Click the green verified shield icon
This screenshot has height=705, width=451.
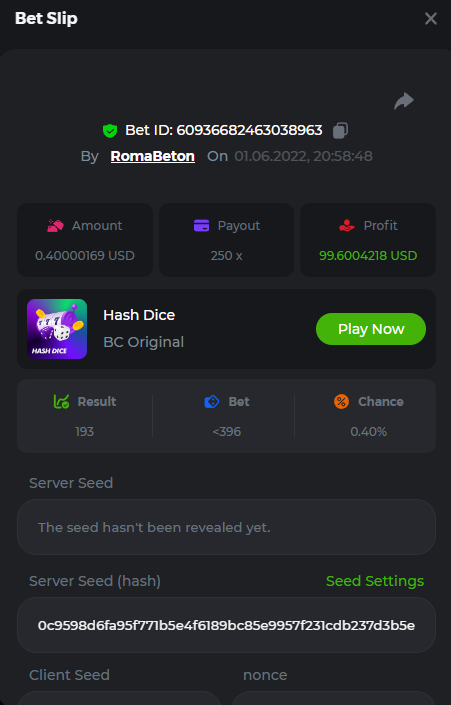click(x=110, y=131)
